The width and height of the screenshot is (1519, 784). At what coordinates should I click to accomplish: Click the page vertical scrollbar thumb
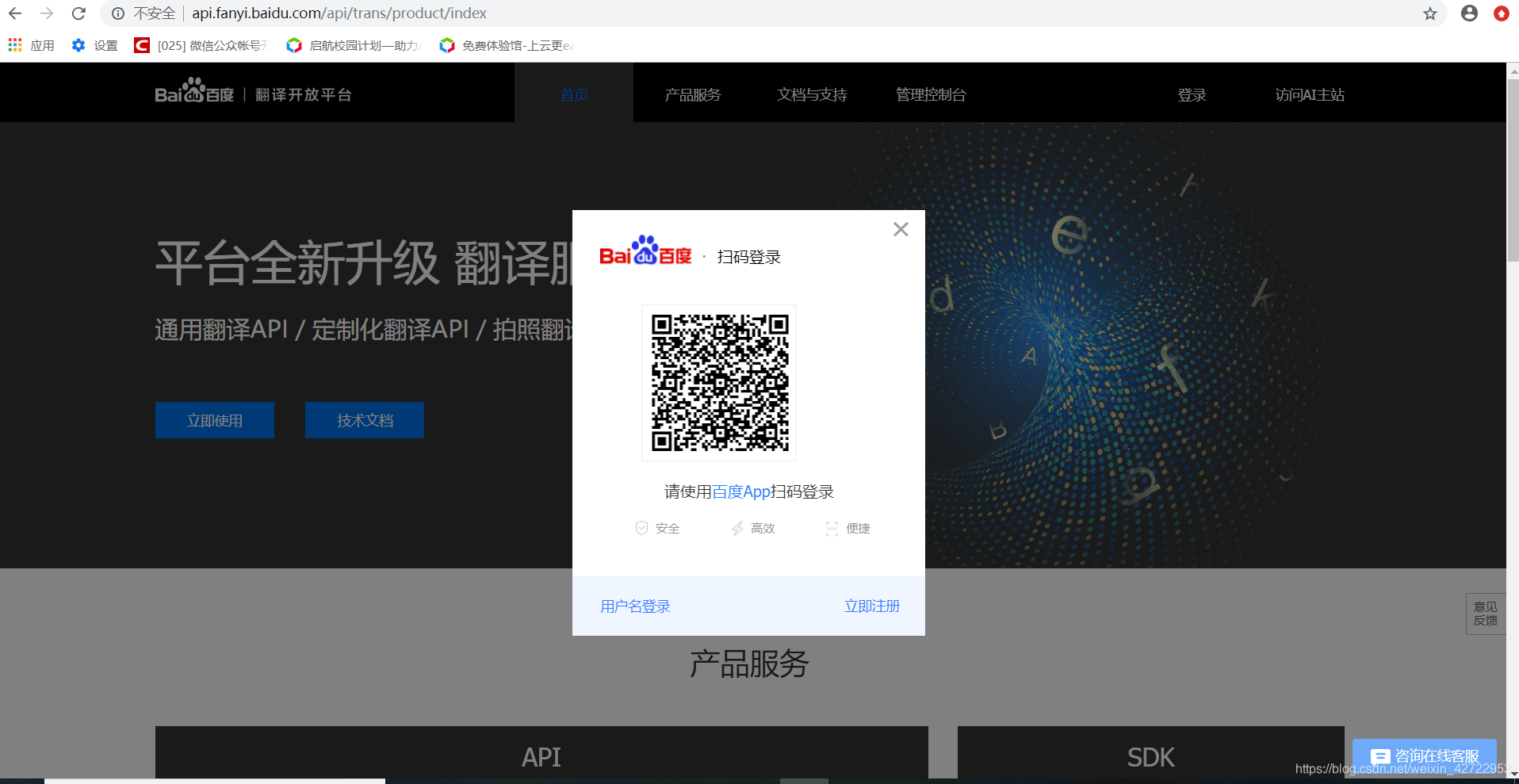point(1513,170)
